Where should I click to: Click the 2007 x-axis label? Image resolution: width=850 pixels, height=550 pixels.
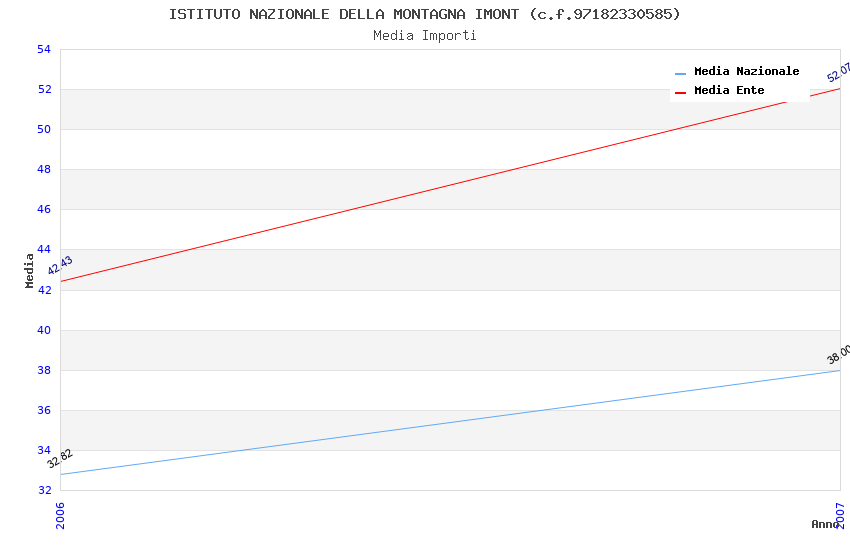[x=840, y=515]
